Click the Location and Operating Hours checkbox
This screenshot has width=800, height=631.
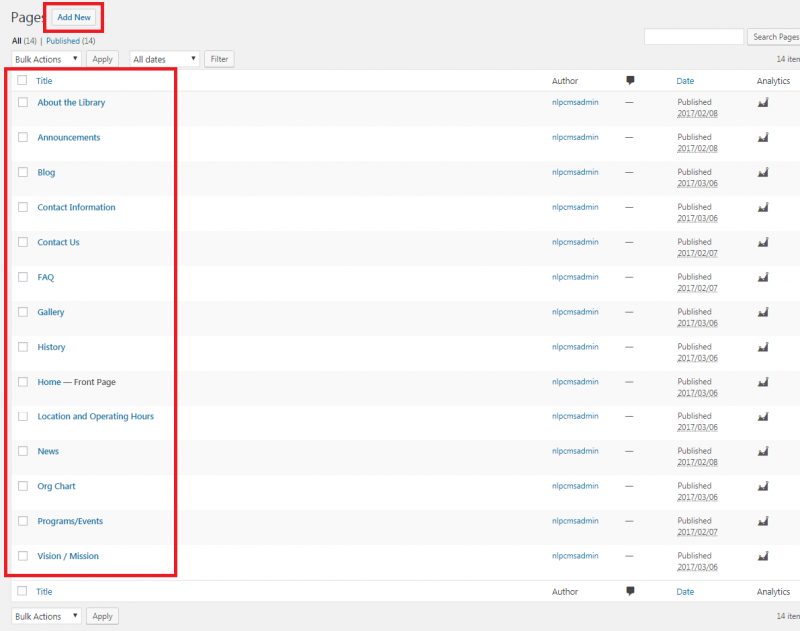[x=23, y=416]
